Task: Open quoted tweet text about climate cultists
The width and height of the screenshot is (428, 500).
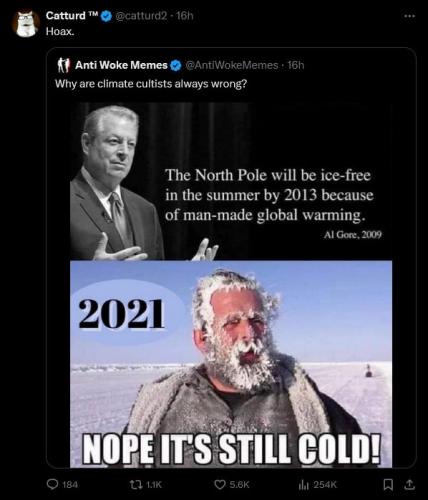Action: [151, 84]
